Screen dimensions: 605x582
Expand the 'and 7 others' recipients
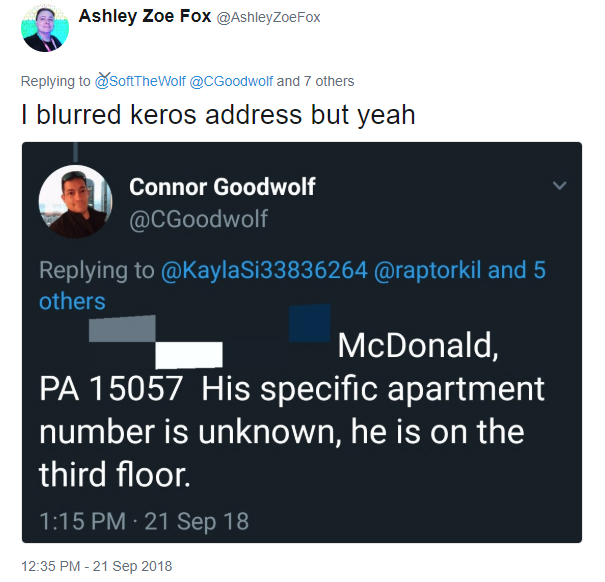pos(315,81)
